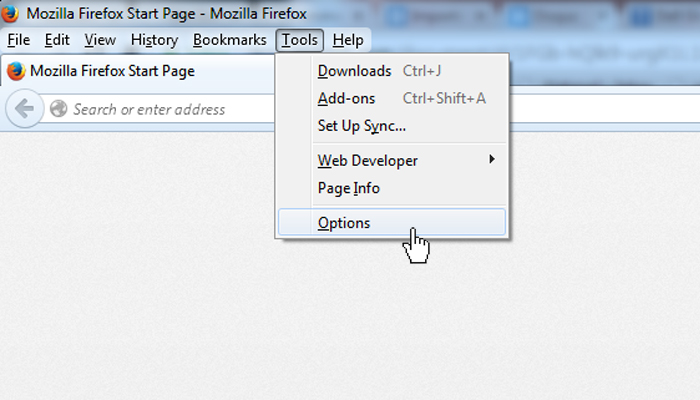
Task: Open Page Info from Tools menu
Action: (x=392, y=188)
